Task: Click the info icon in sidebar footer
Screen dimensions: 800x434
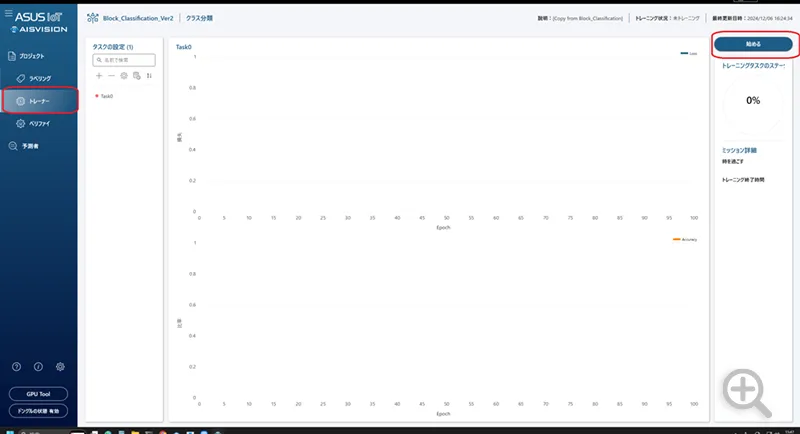Action: pos(38,367)
